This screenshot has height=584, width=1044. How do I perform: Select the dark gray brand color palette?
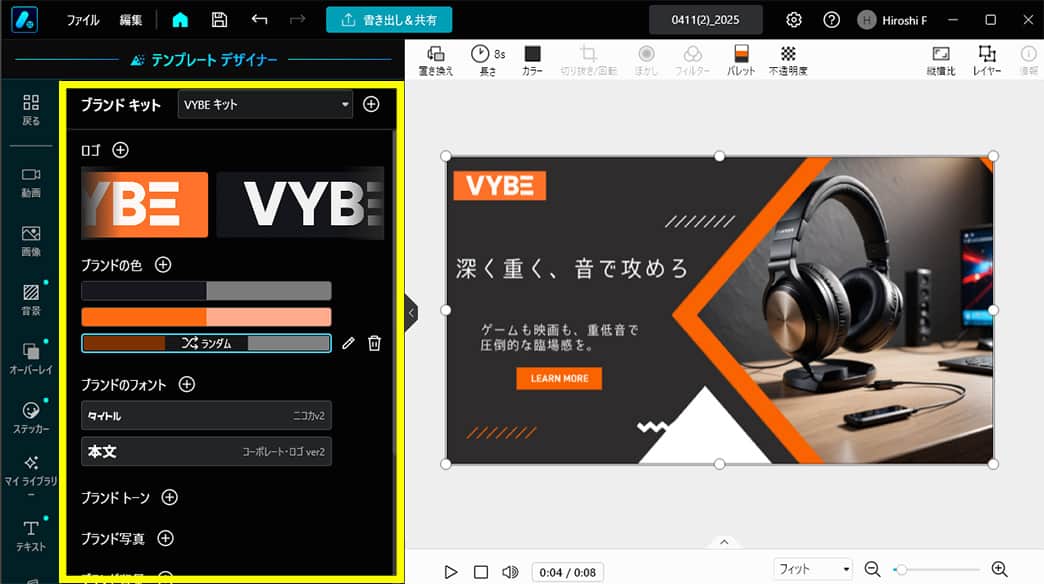point(206,290)
